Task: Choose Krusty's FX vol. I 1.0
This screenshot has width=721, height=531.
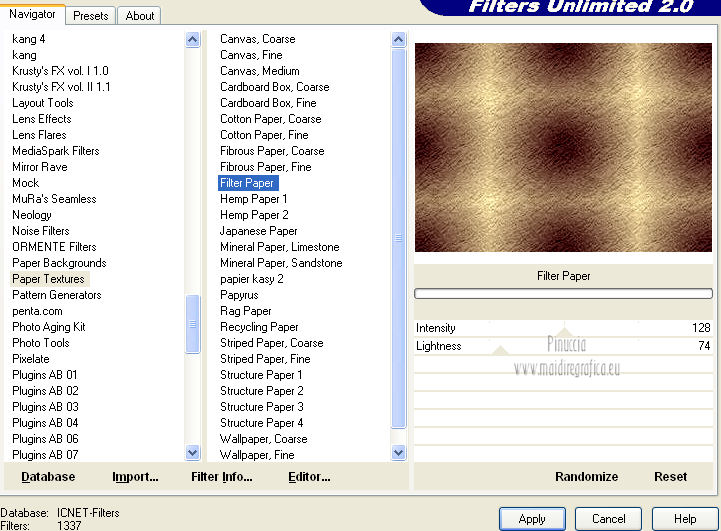Action: point(60,71)
